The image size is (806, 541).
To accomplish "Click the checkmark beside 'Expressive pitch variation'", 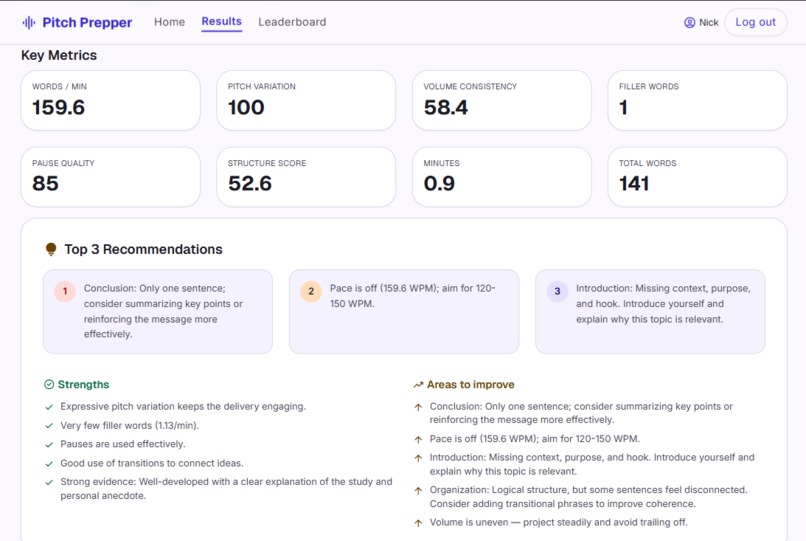I will 49,407.
